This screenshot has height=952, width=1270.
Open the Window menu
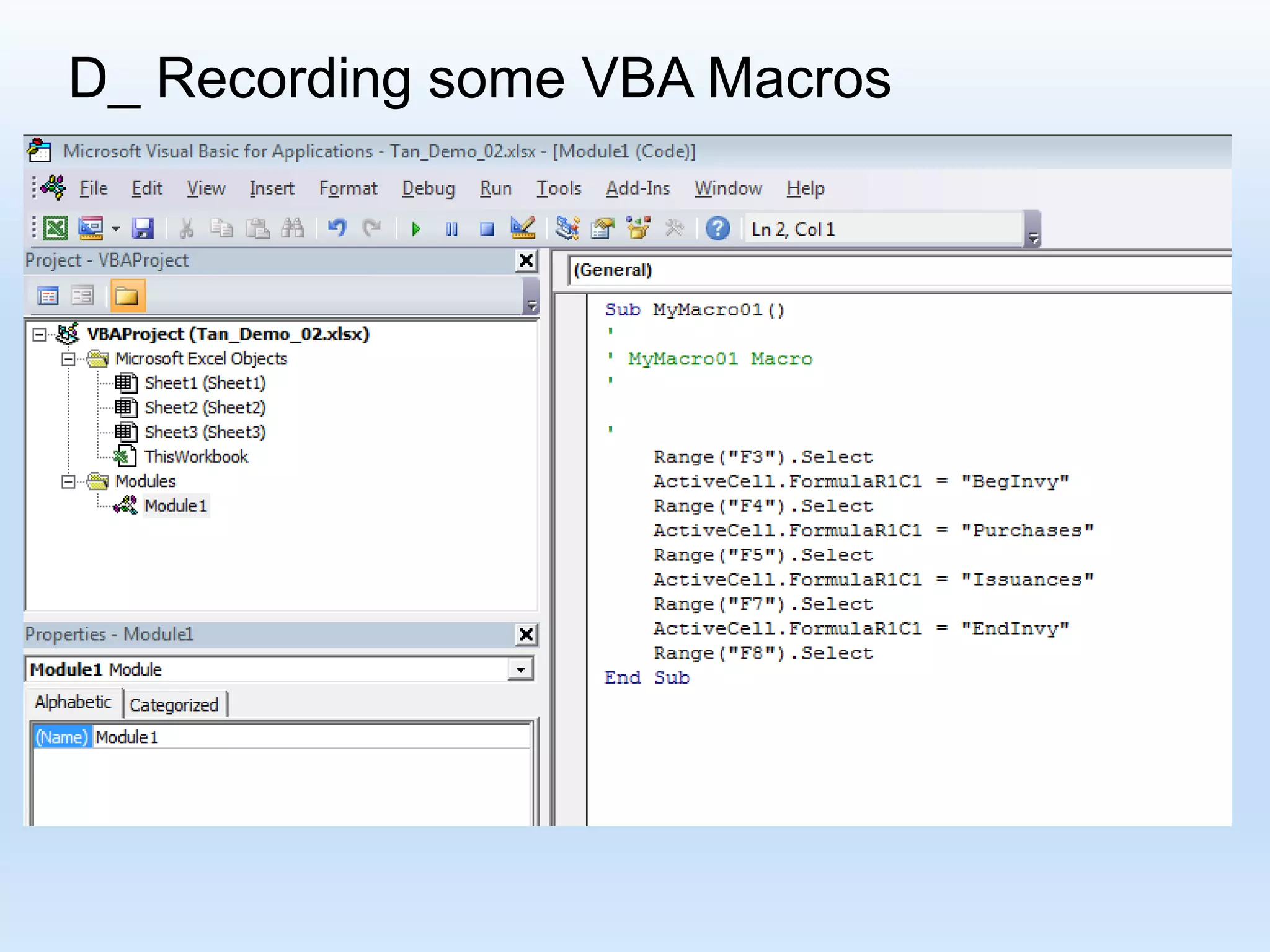click(x=728, y=188)
